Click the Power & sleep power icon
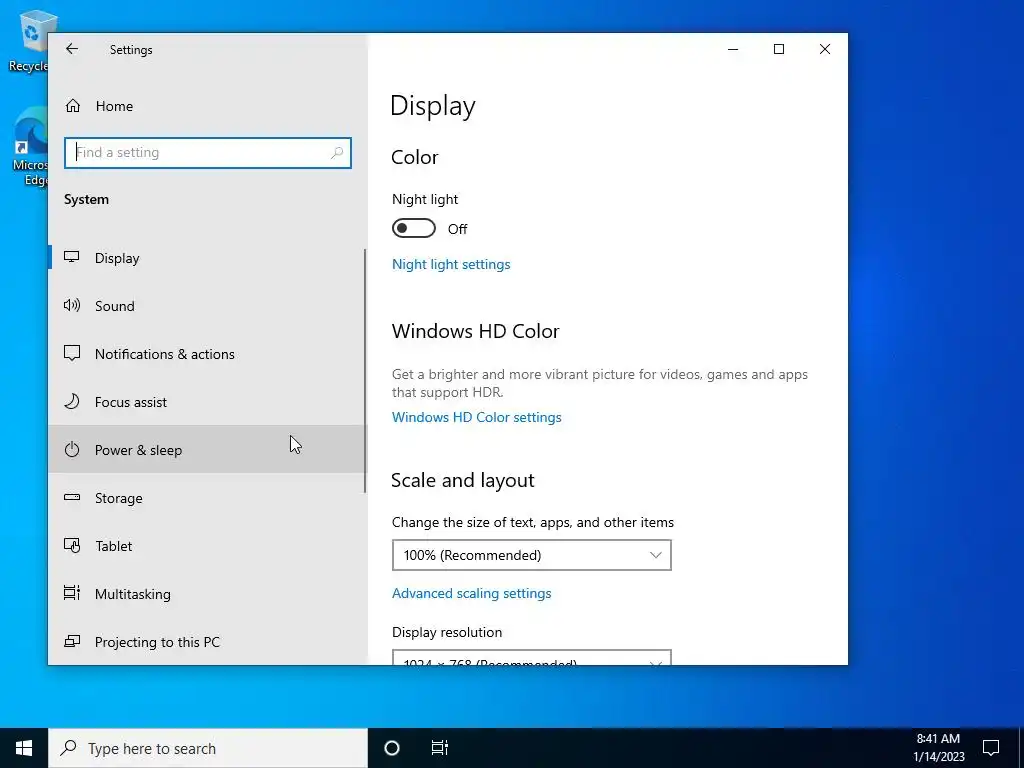 pyautogui.click(x=72, y=449)
